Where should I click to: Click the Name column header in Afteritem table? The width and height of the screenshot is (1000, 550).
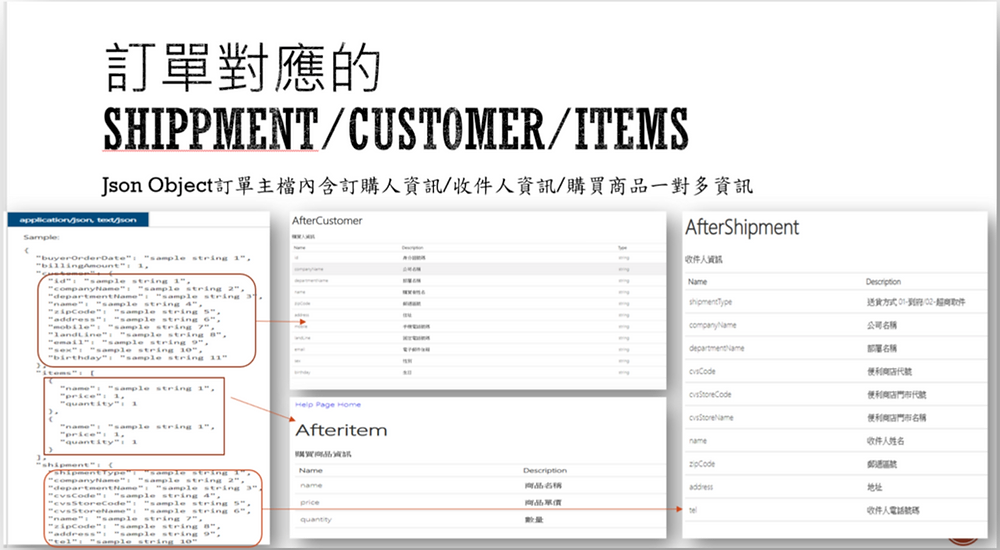[x=311, y=470]
